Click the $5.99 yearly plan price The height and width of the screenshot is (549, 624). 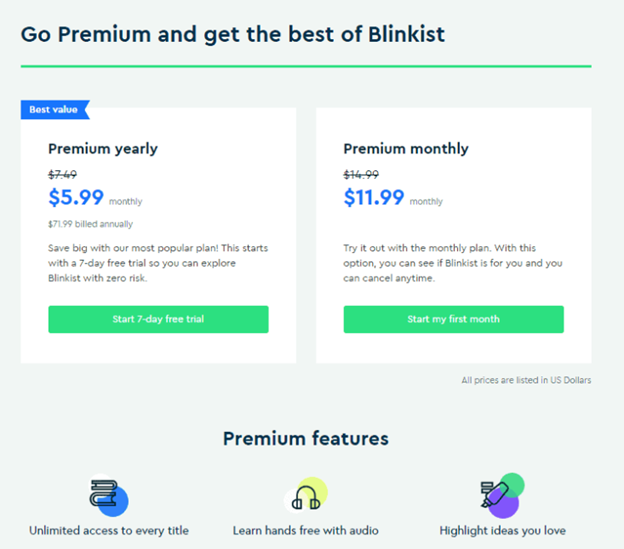pos(76,197)
